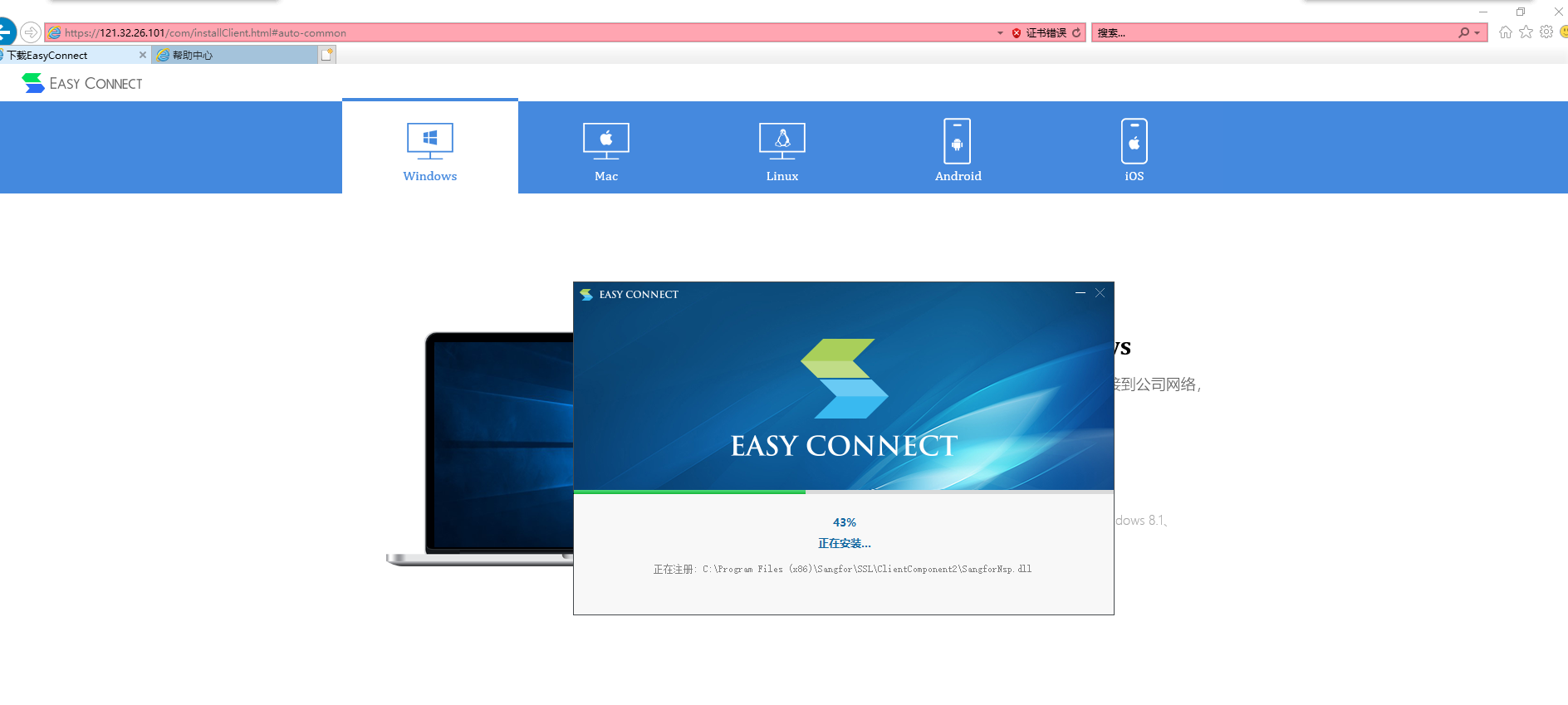Image resolution: width=1568 pixels, height=705 pixels.
Task: Minimize the browser window
Action: pyautogui.click(x=1483, y=12)
